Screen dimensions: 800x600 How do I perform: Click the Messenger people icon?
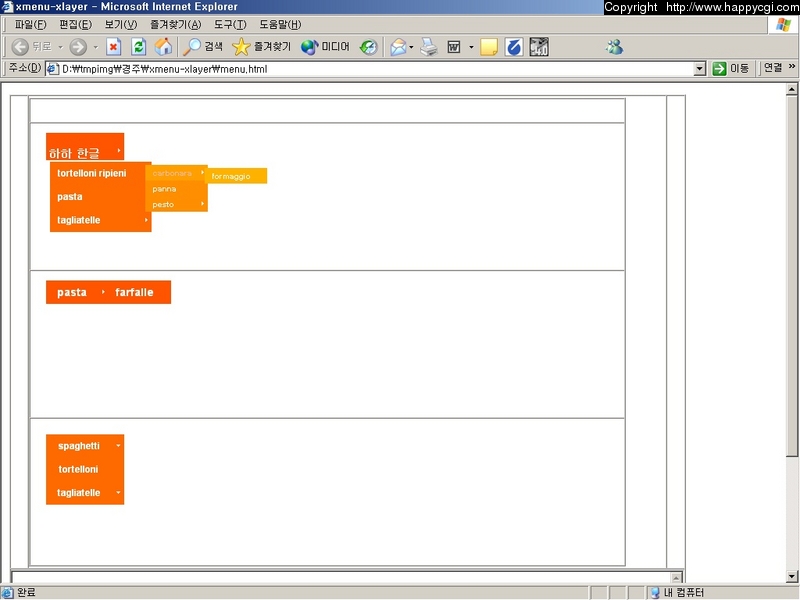[x=614, y=47]
